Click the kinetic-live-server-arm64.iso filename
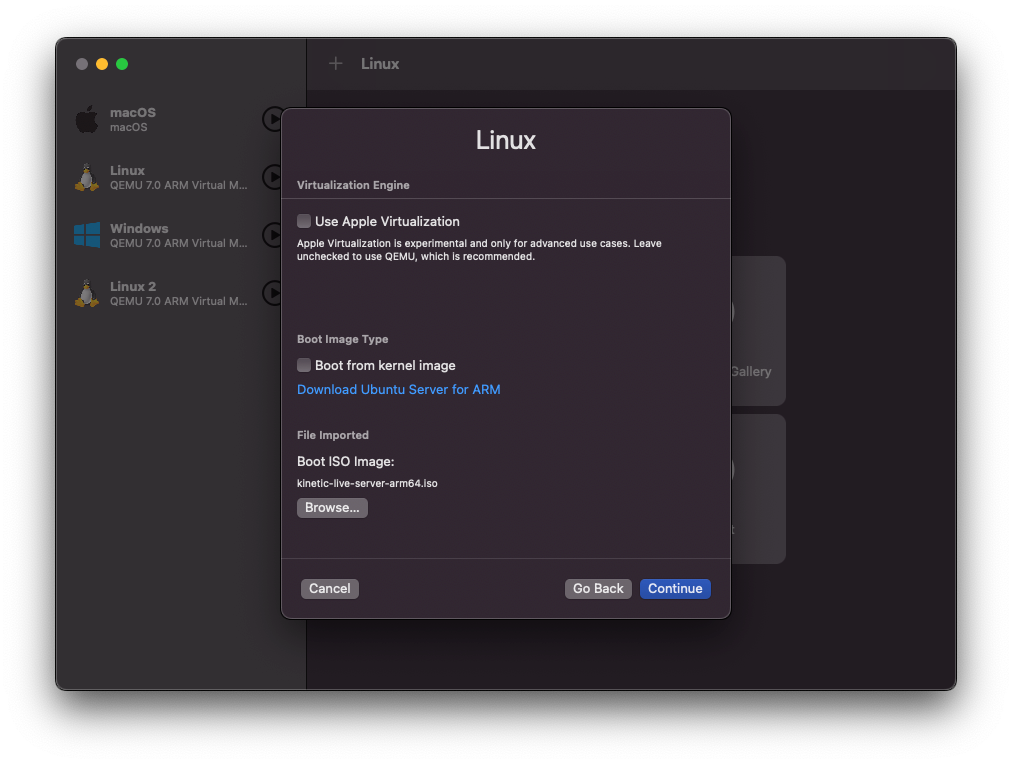This screenshot has width=1012, height=764. point(367,483)
